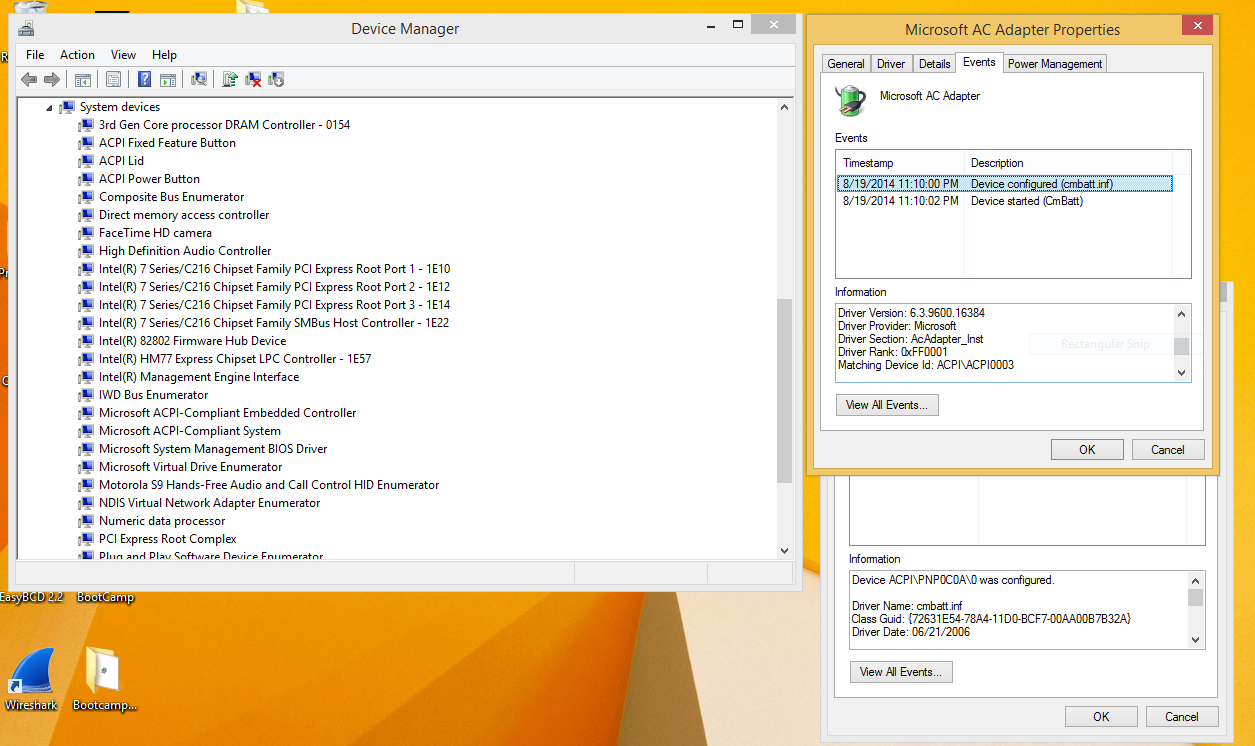Open the Action menu in Device Manager
Screen dimensions: 1255x746
tap(77, 55)
